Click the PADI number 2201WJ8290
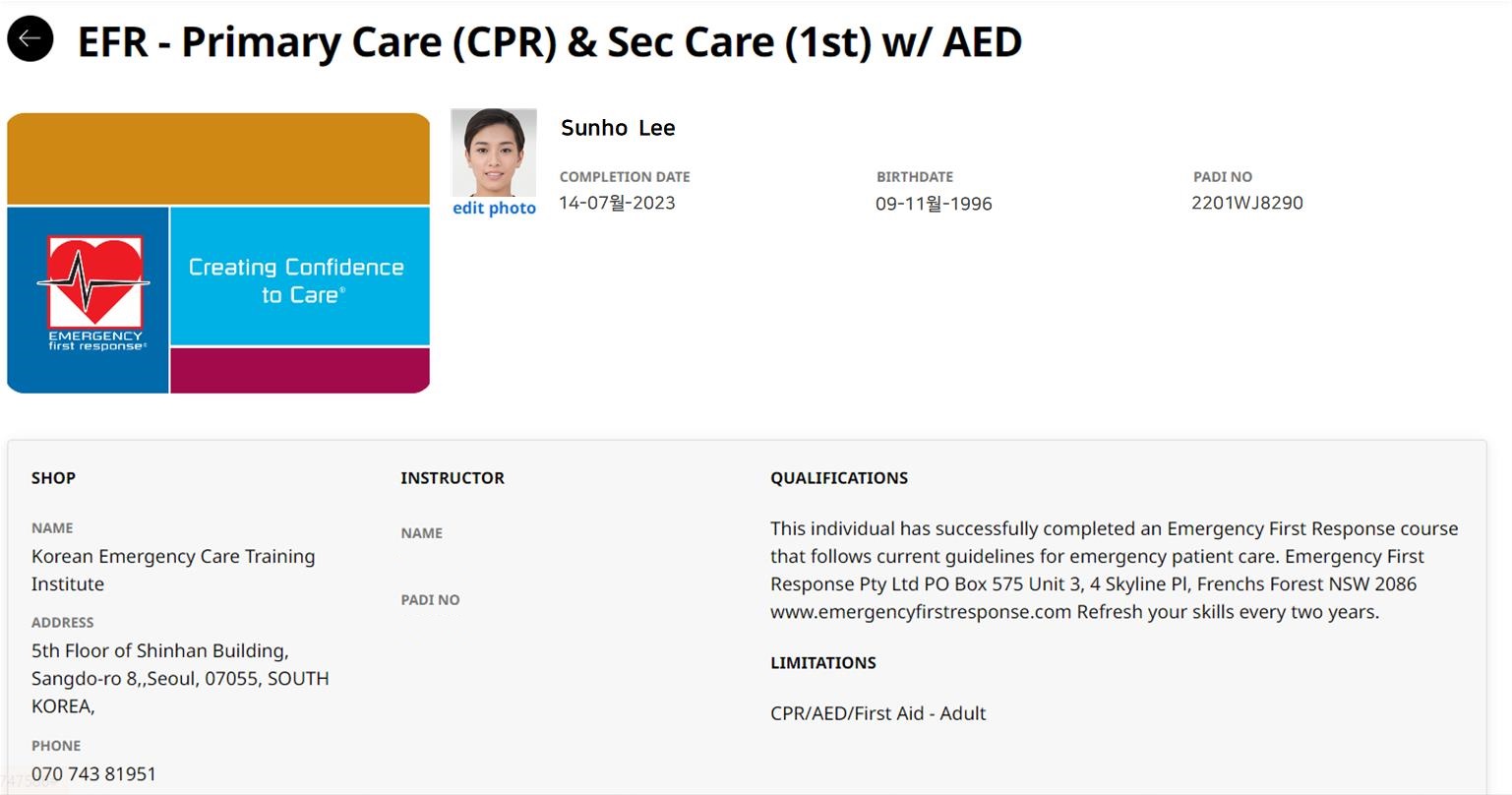Image resolution: width=1512 pixels, height=795 pixels. [x=1246, y=203]
